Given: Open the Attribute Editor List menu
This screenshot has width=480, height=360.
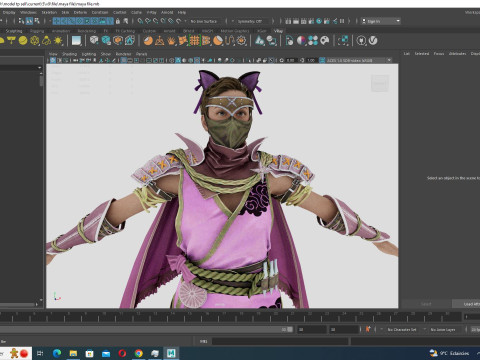Looking at the screenshot, I should (407, 54).
